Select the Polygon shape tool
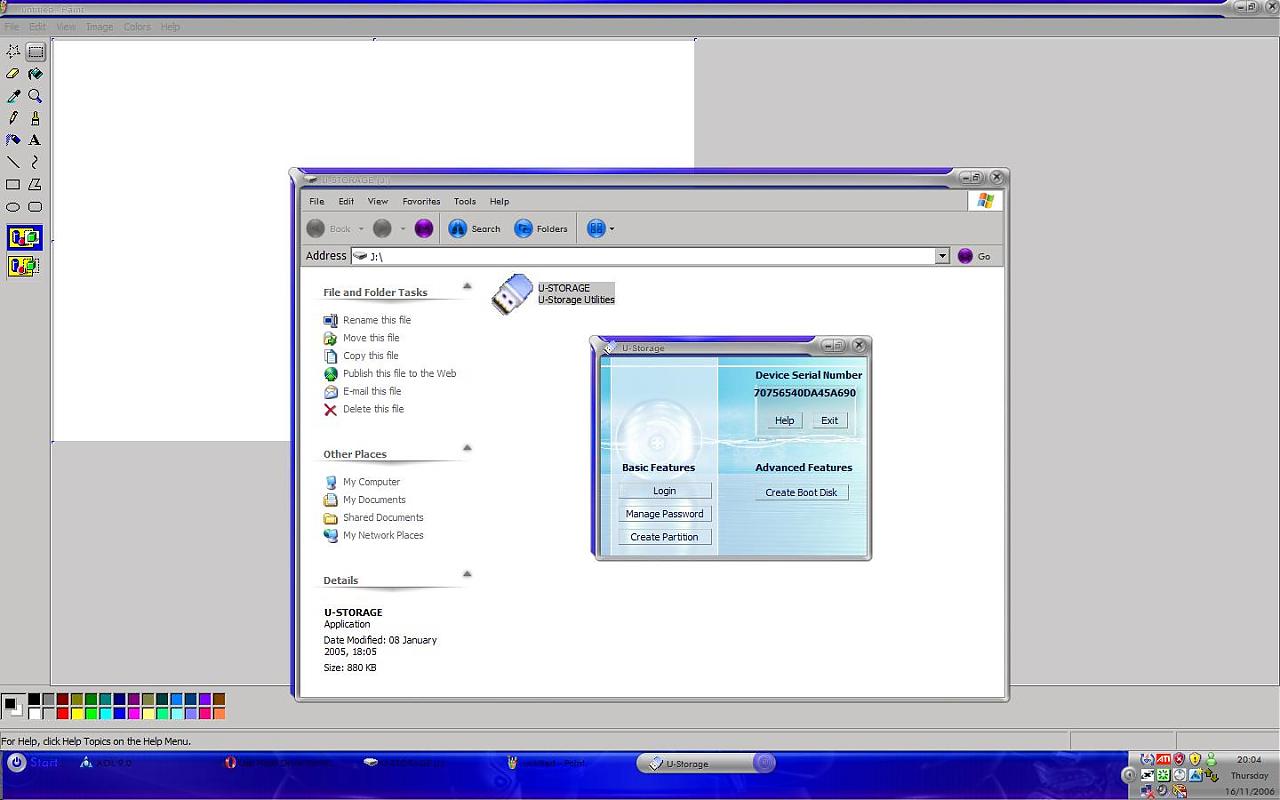The width and height of the screenshot is (1280, 800). [35, 184]
